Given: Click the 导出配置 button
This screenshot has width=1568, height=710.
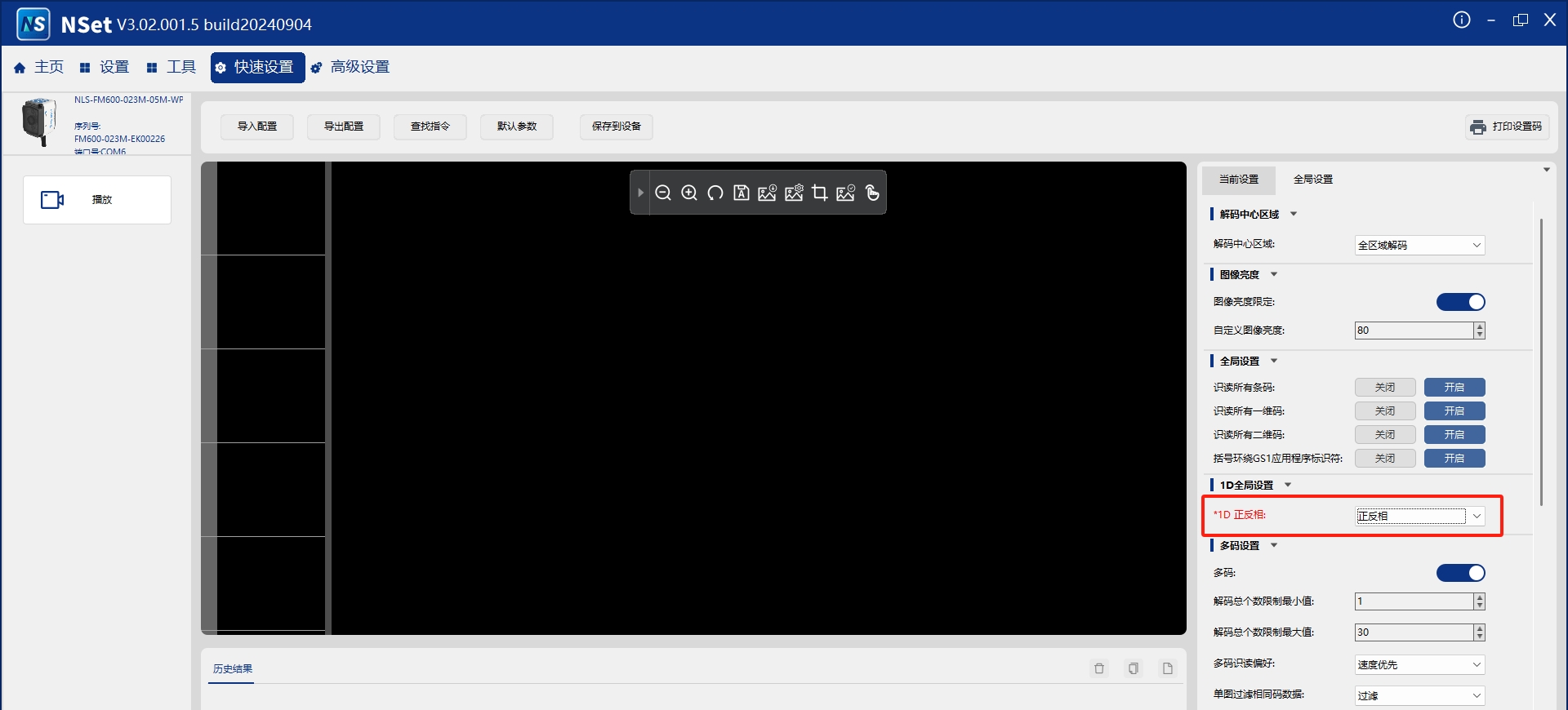Looking at the screenshot, I should 344,126.
